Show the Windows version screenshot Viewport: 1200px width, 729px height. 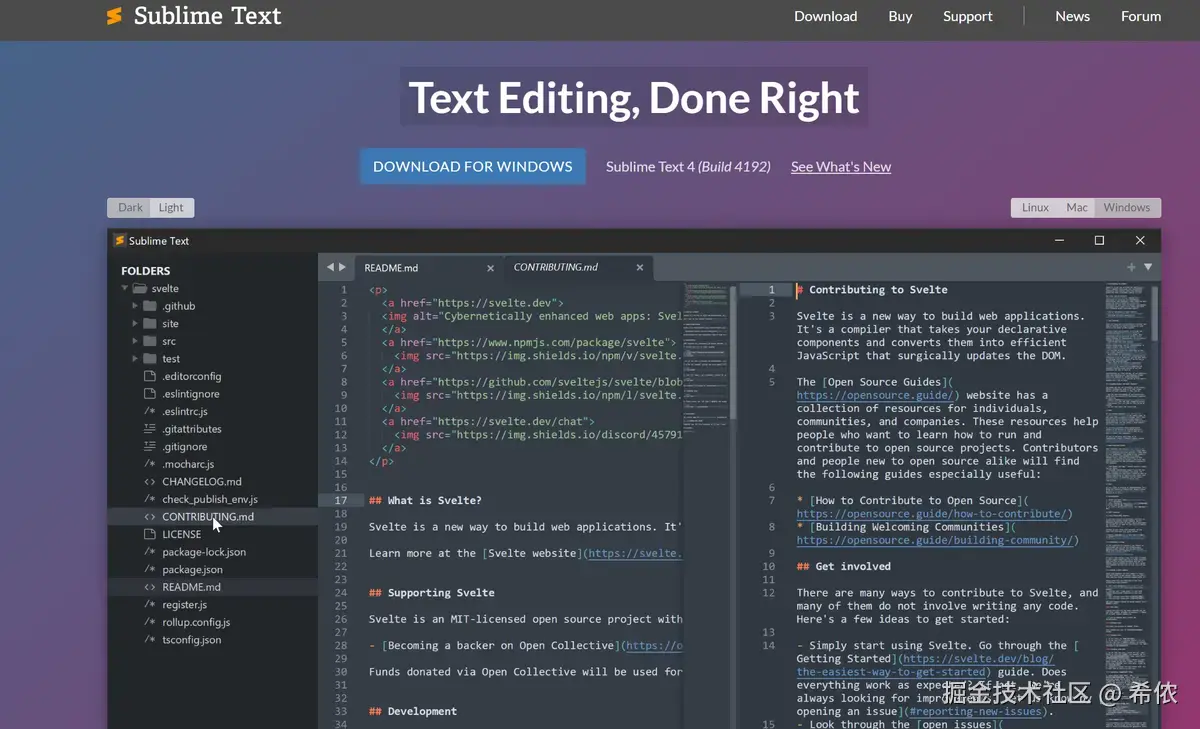click(1127, 208)
